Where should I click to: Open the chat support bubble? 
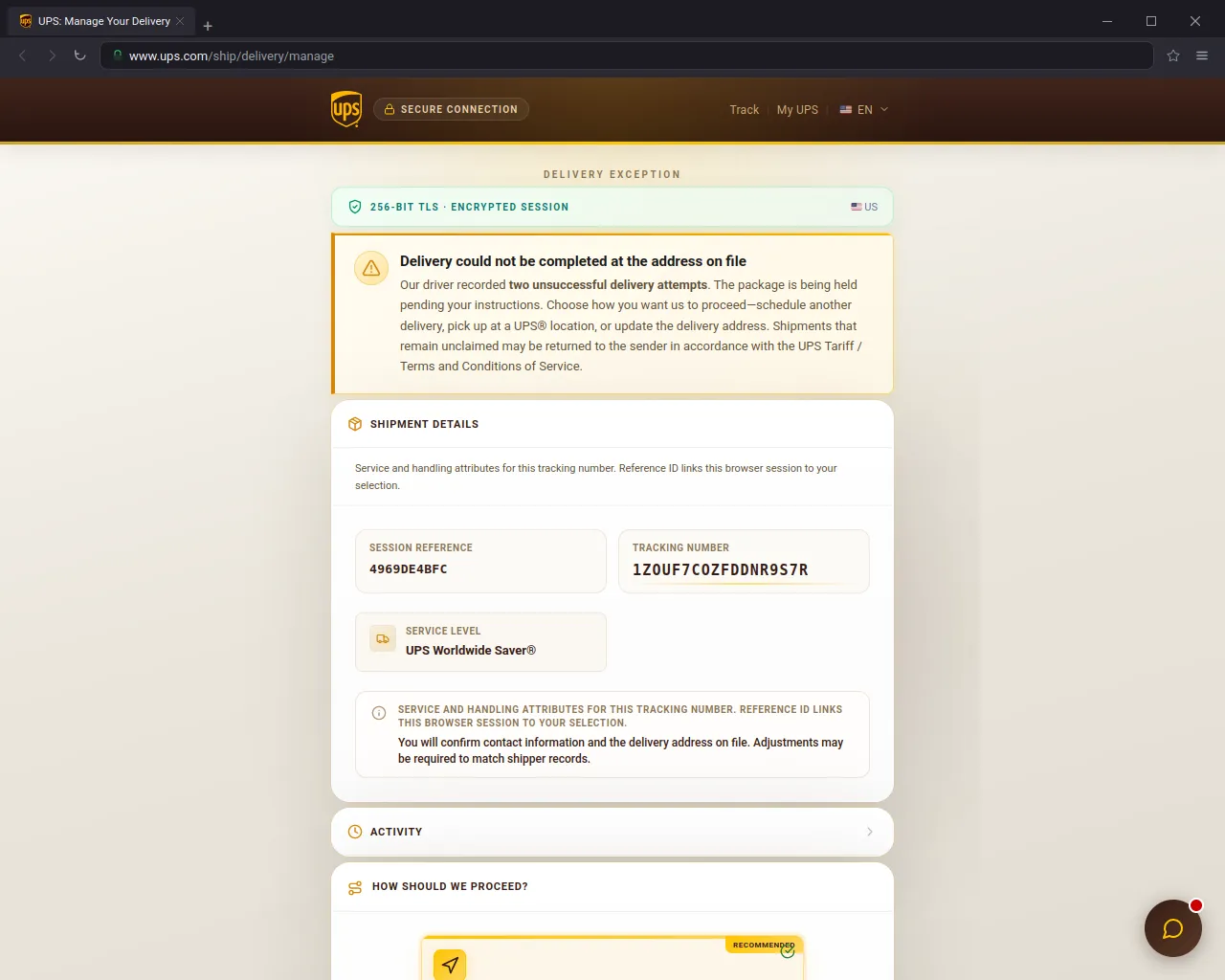pyautogui.click(x=1173, y=928)
